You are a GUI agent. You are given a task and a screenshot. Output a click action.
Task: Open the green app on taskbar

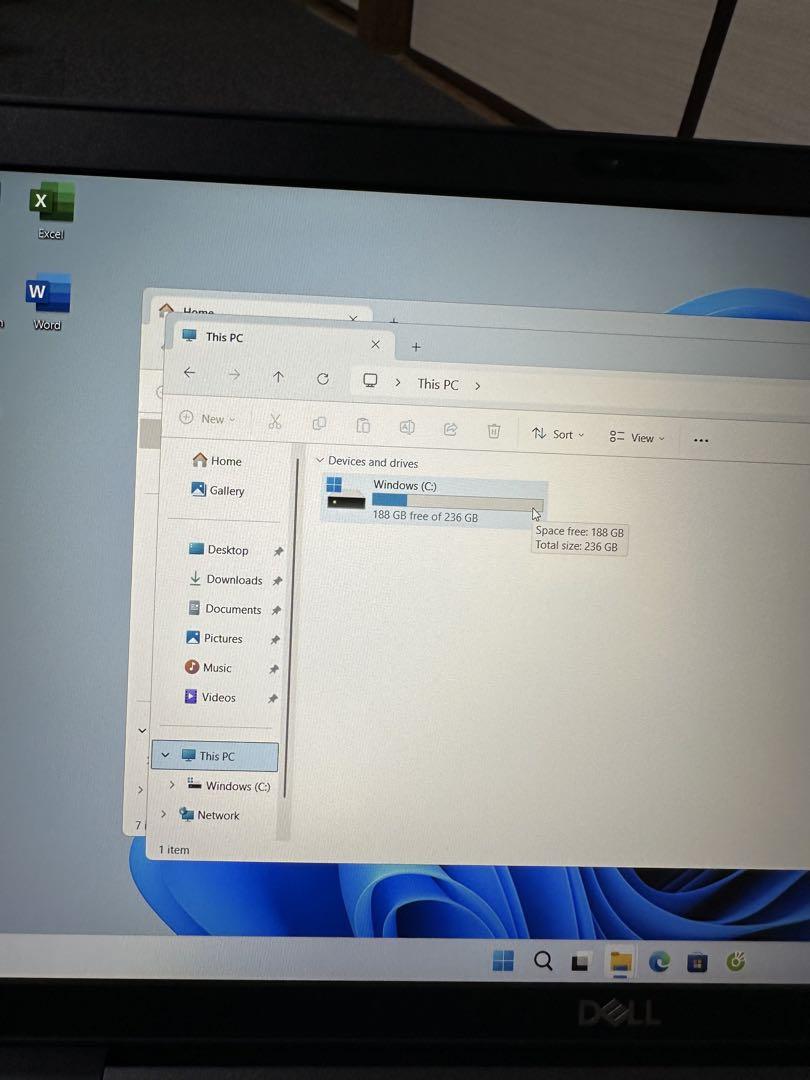[x=736, y=961]
